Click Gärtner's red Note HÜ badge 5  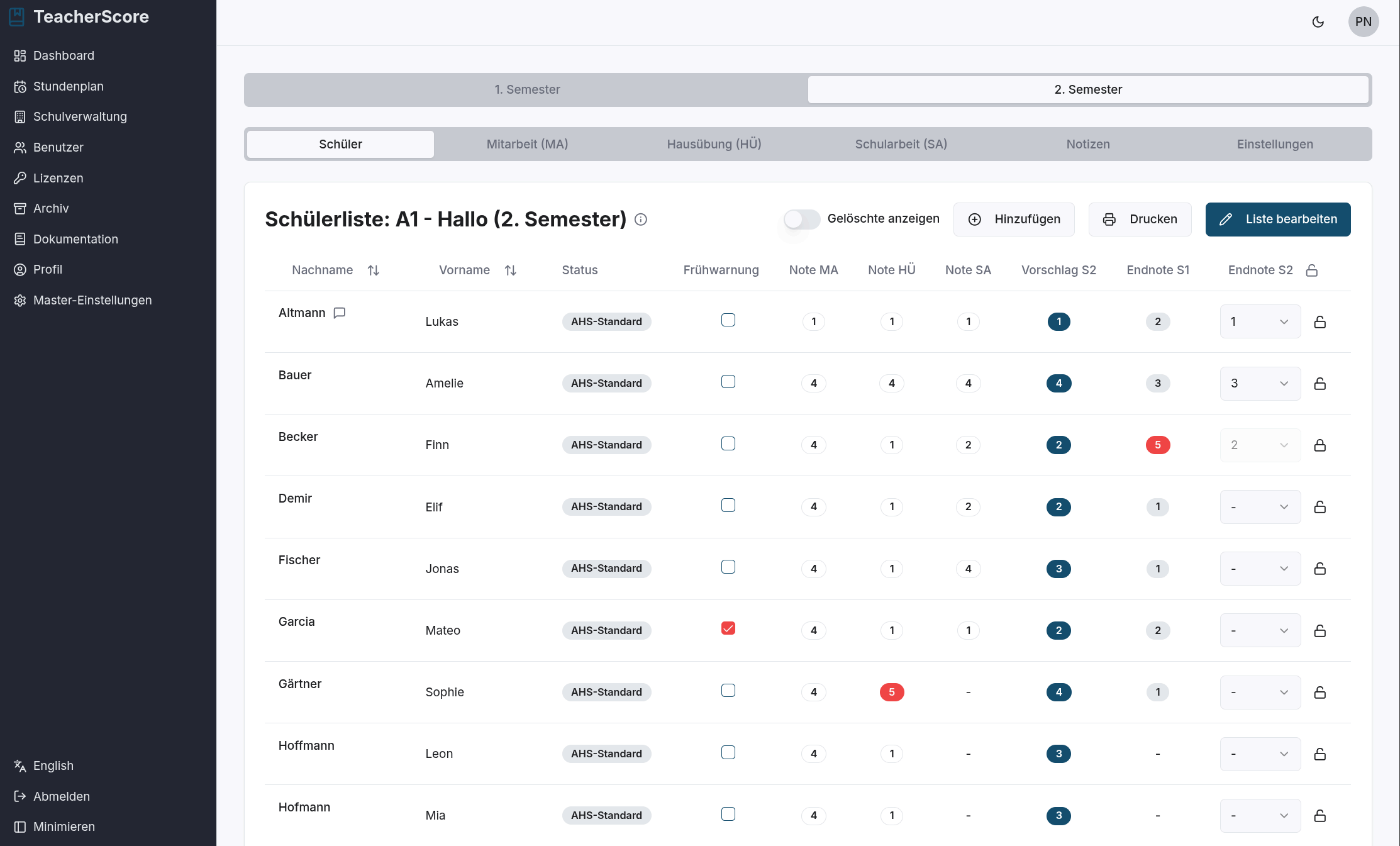[892, 693]
